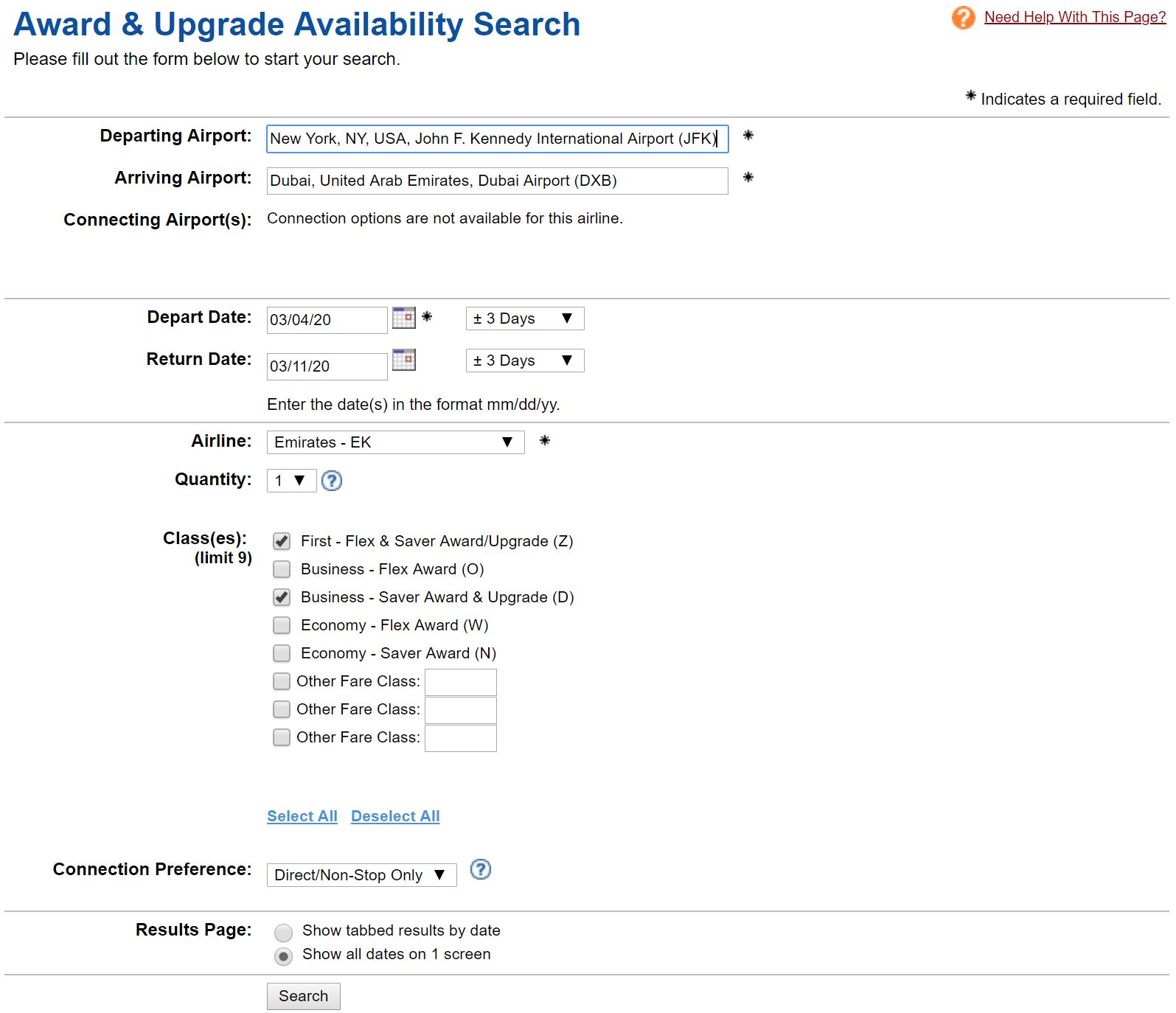
Task: Click the Deselect All link
Action: 395,816
